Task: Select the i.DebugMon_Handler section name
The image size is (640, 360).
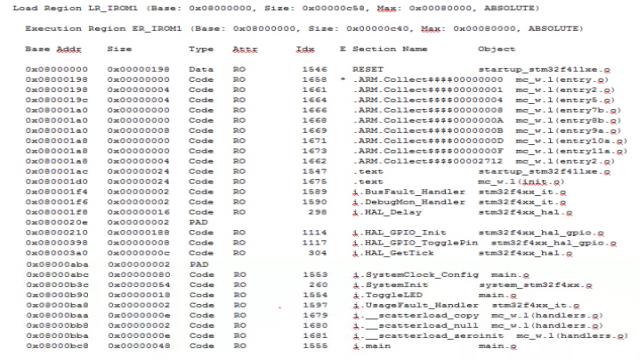Action: pos(409,202)
